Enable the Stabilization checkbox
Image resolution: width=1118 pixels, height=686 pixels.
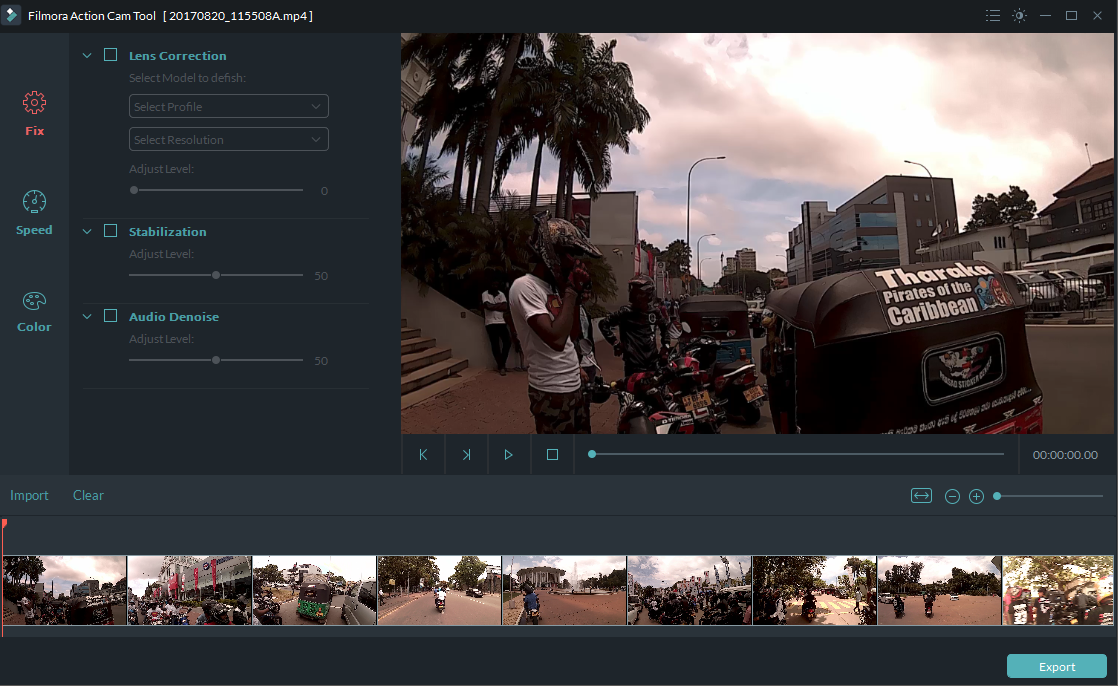[x=110, y=230]
